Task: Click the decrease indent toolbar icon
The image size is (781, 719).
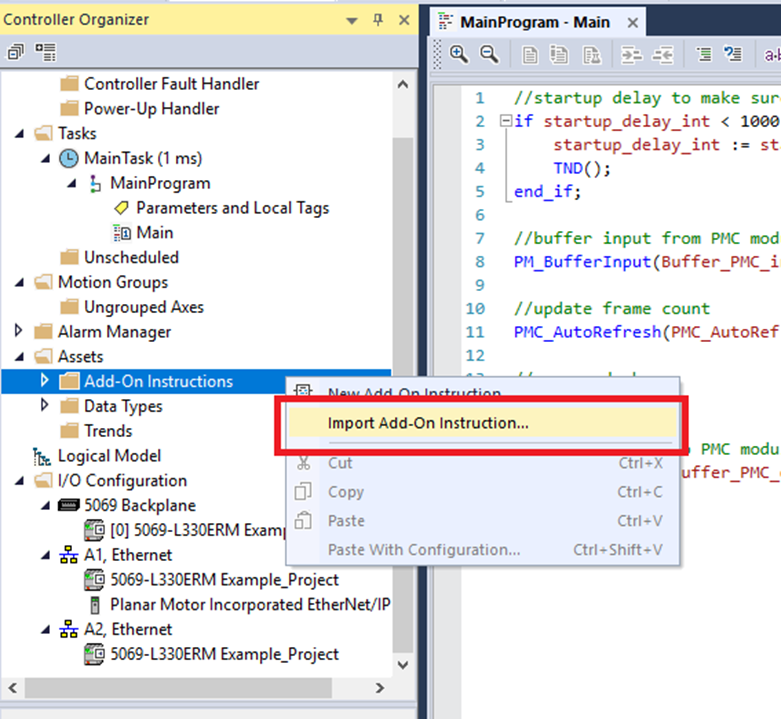Action: coord(661,55)
